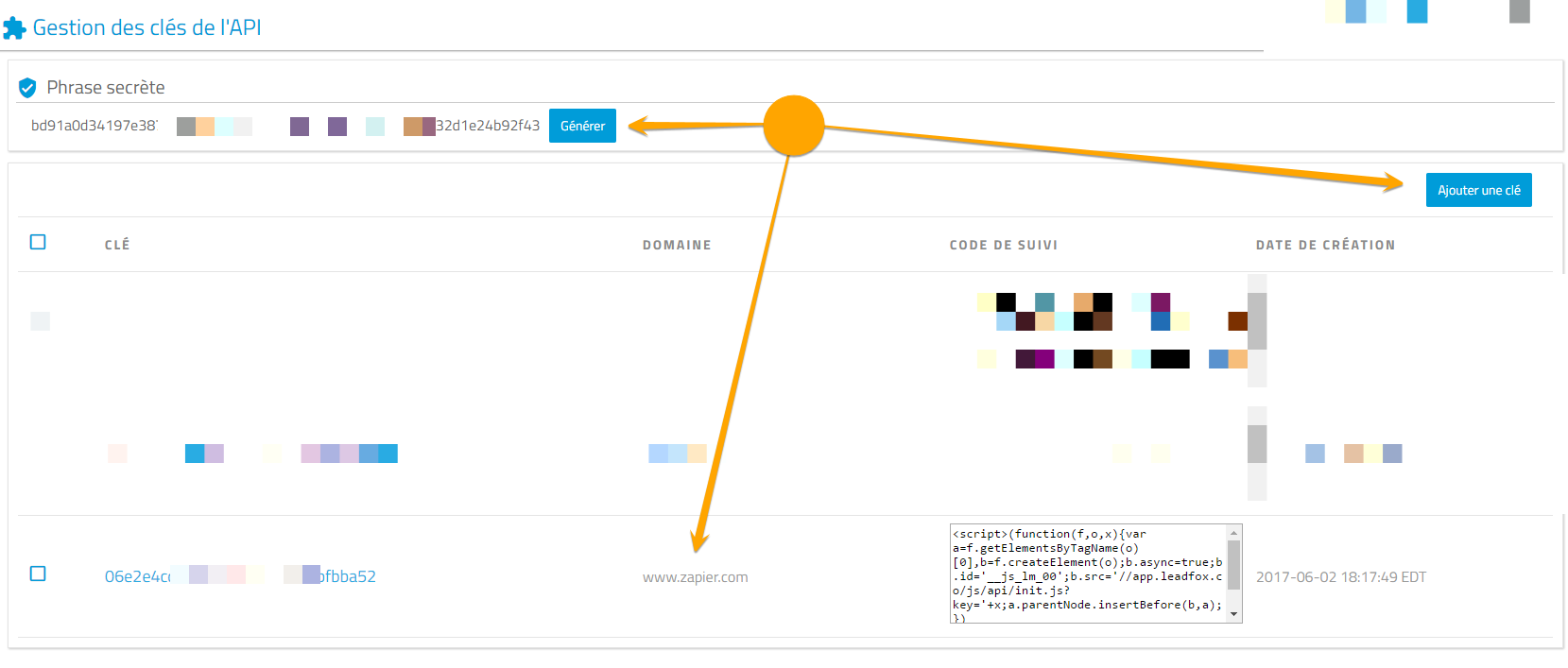Viewport: 1568px width, 668px height.
Task: Click the Gestion des clés de l'API title
Action: pyautogui.click(x=146, y=27)
